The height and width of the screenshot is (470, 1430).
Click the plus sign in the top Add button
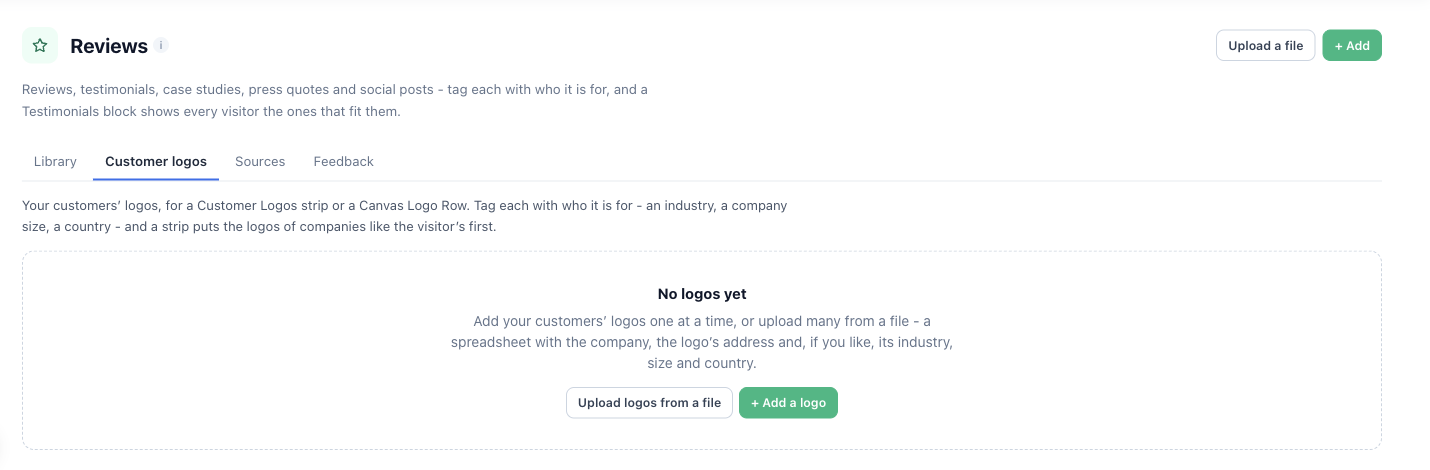click(1339, 45)
